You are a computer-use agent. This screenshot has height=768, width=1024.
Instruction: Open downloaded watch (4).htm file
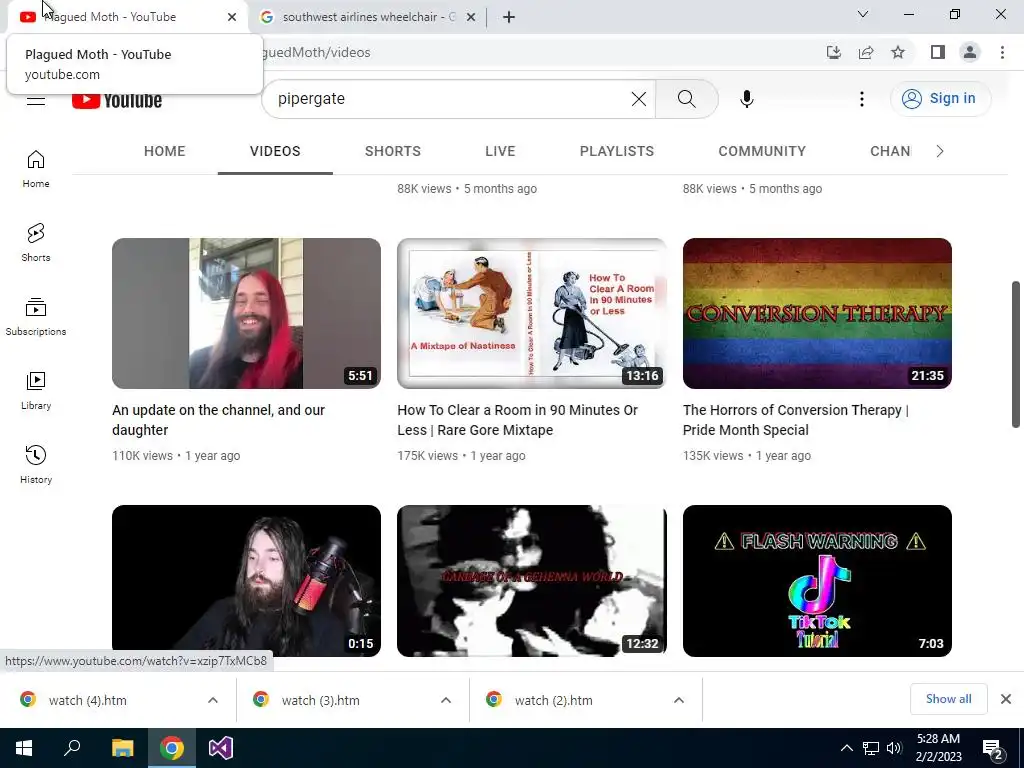(88, 700)
